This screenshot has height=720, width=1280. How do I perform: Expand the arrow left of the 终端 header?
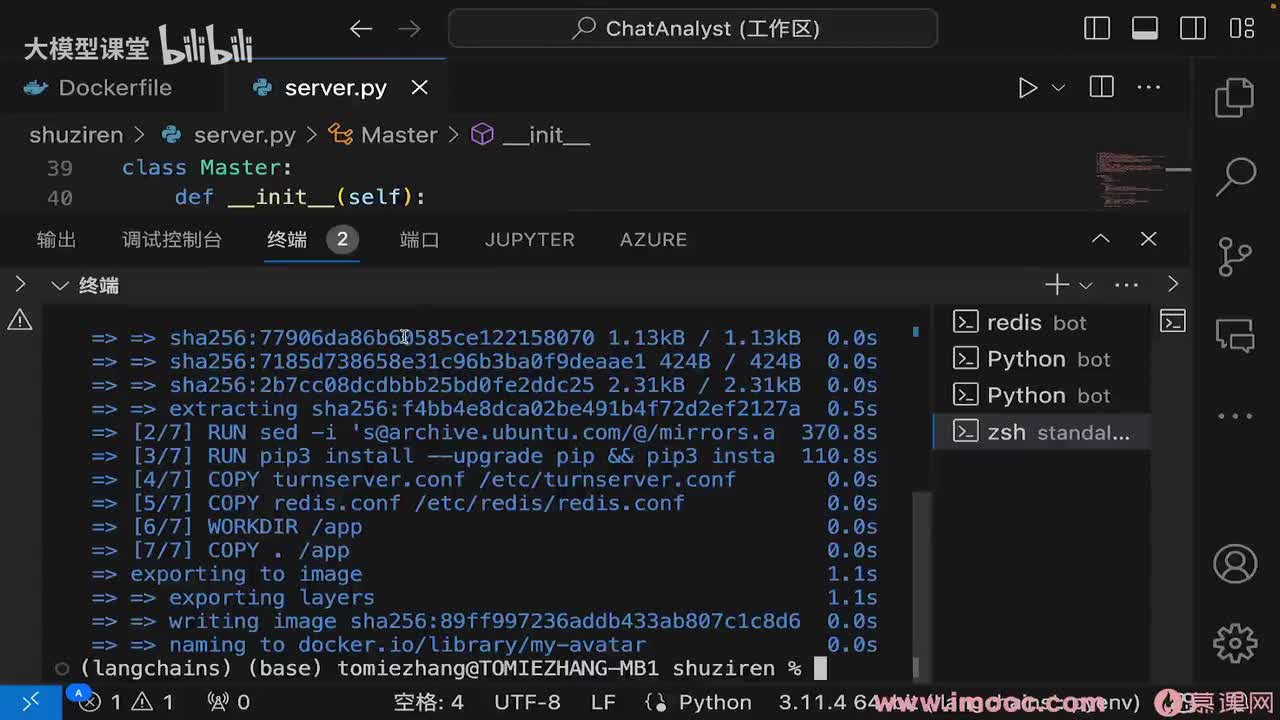click(x=20, y=285)
